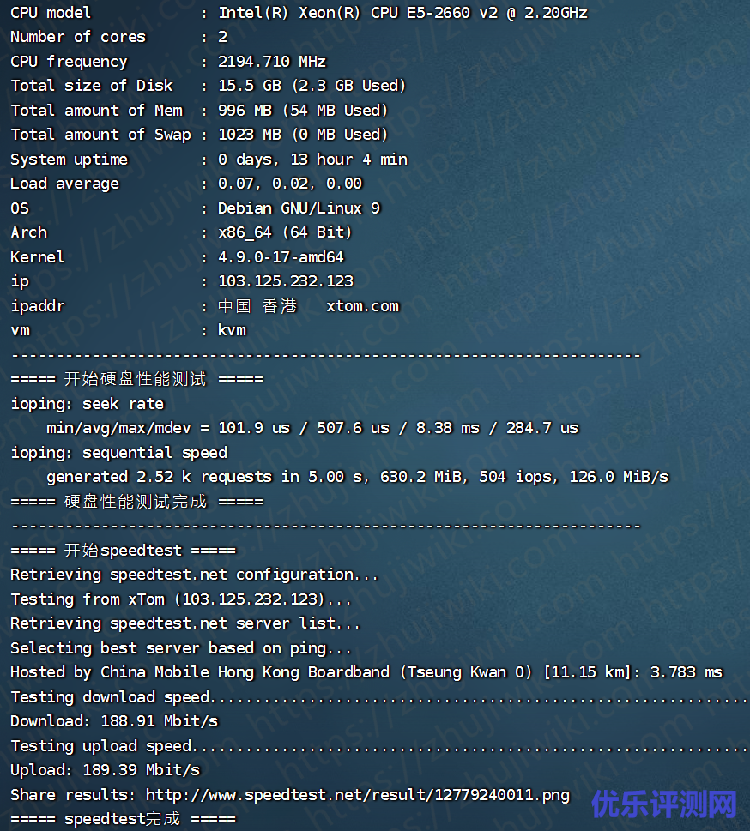Click the China Mobile Hong Kong host line
Viewport: 750px width, 831px height.
[366, 672]
